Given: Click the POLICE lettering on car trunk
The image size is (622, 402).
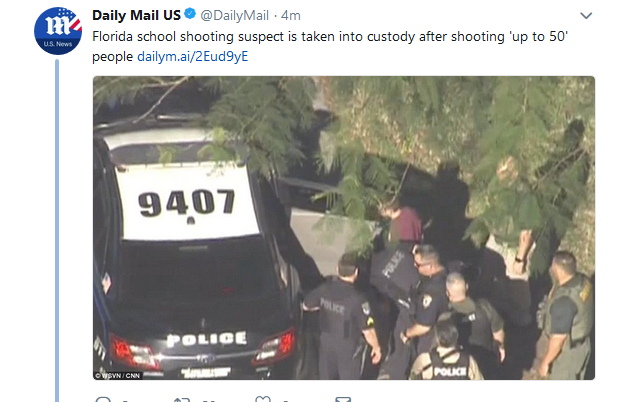Looking at the screenshot, I should (x=206, y=339).
